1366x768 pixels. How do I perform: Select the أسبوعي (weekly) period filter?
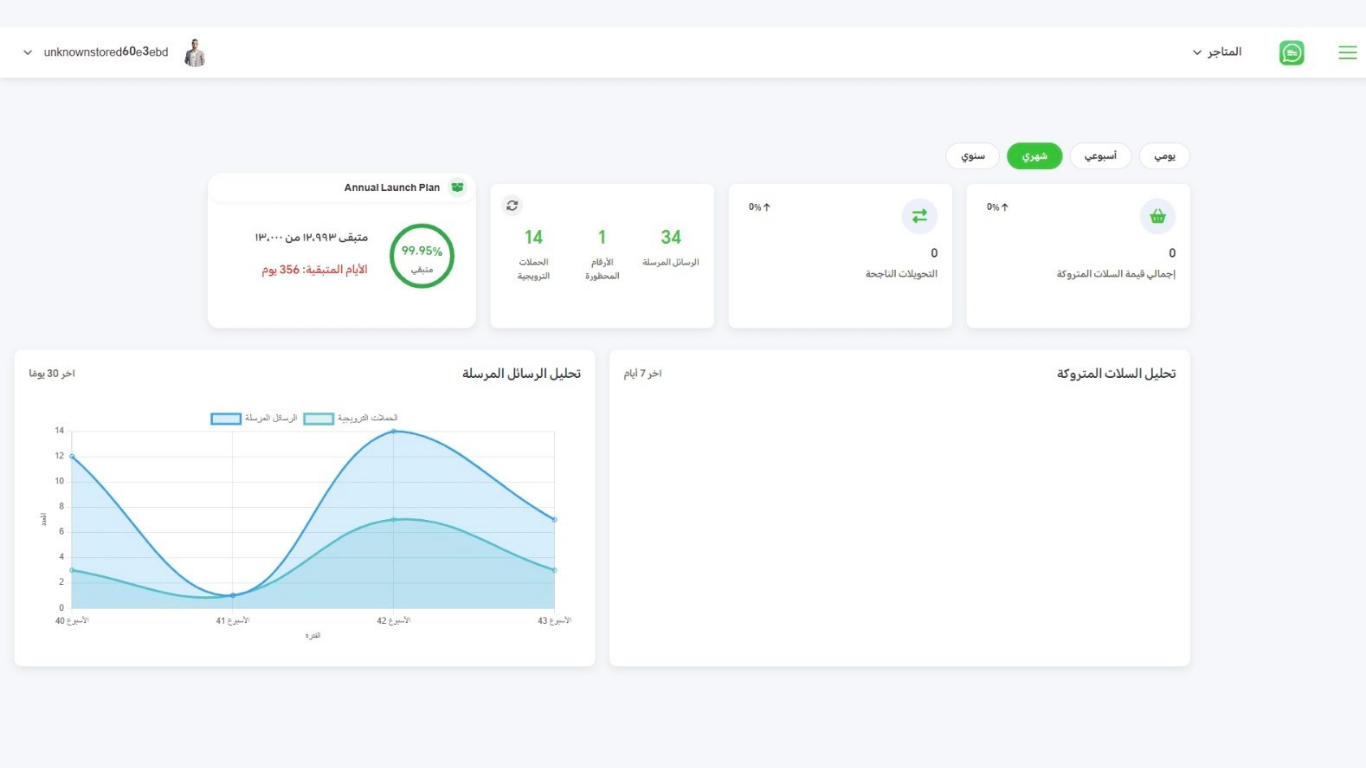click(1100, 156)
